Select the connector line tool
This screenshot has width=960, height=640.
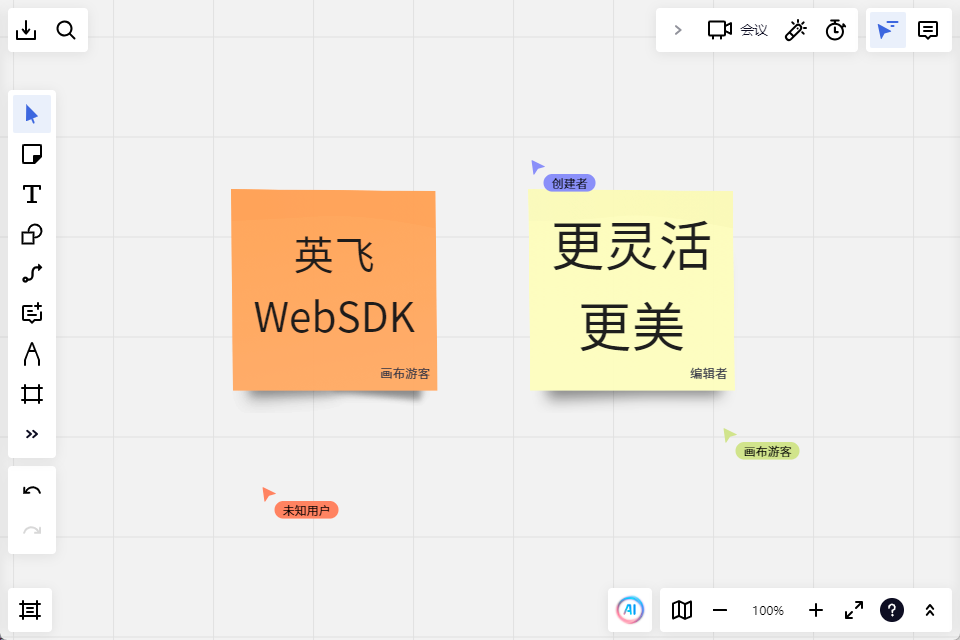point(32,274)
